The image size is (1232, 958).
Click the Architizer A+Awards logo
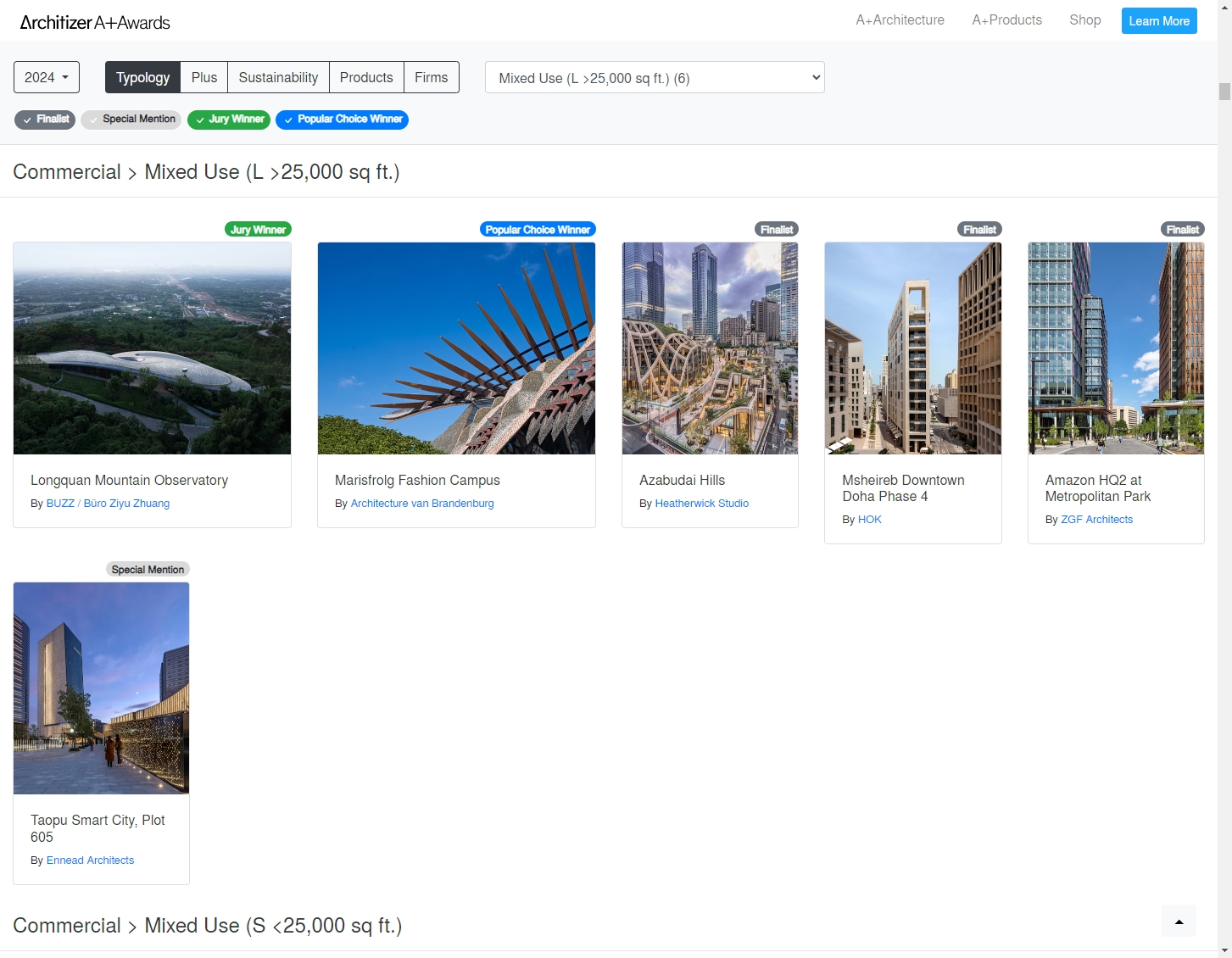point(95,23)
